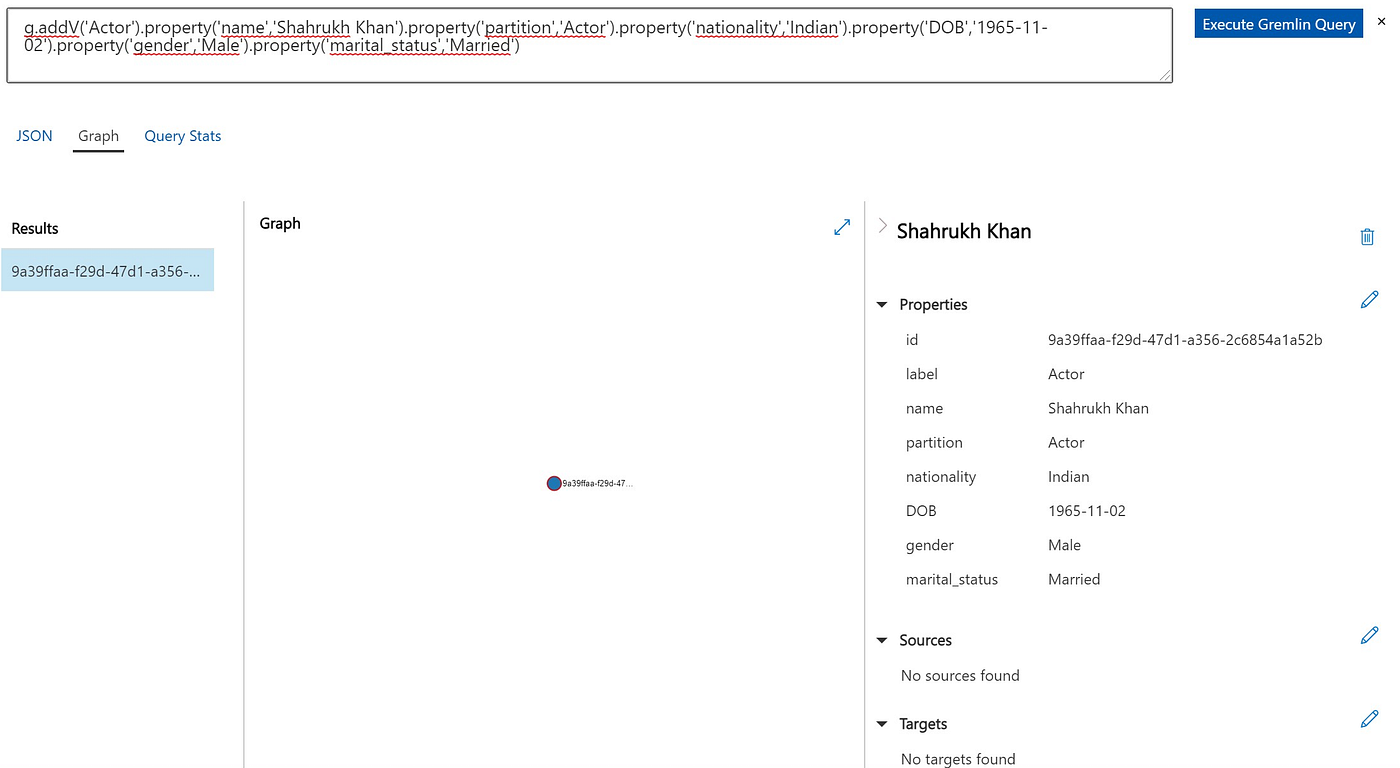The height and width of the screenshot is (768, 1400).
Task: Collapse the Properties section
Action: pyautogui.click(x=881, y=304)
